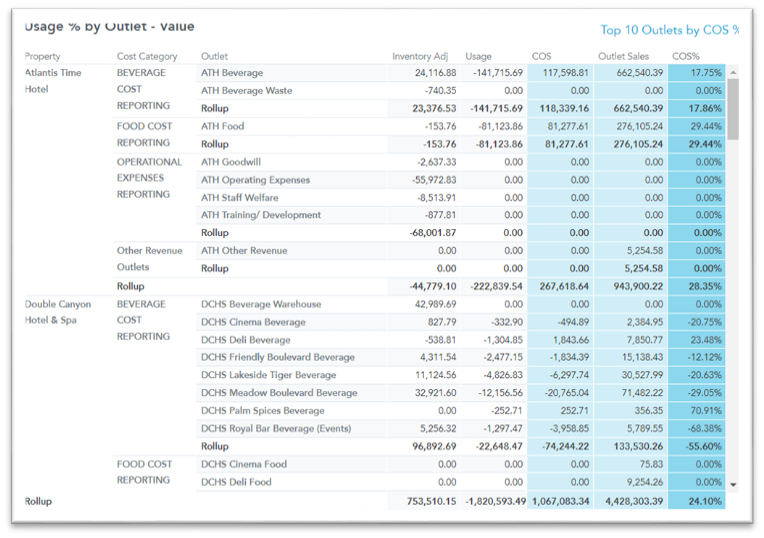Open the Top 10 Outlets by COS % link
Image resolution: width=764 pixels, height=538 pixels.
(x=669, y=30)
